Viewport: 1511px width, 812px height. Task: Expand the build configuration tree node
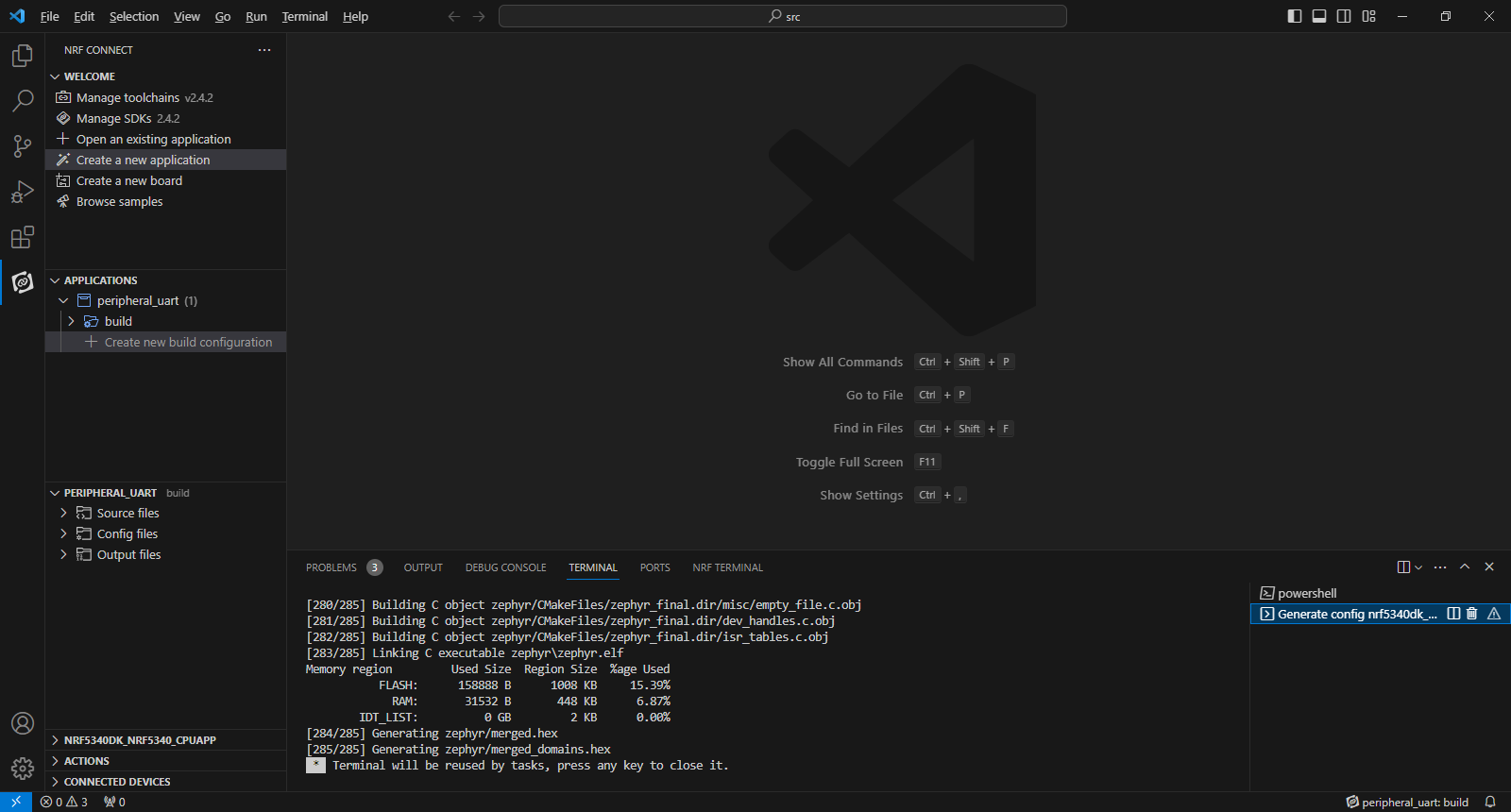[x=71, y=321]
